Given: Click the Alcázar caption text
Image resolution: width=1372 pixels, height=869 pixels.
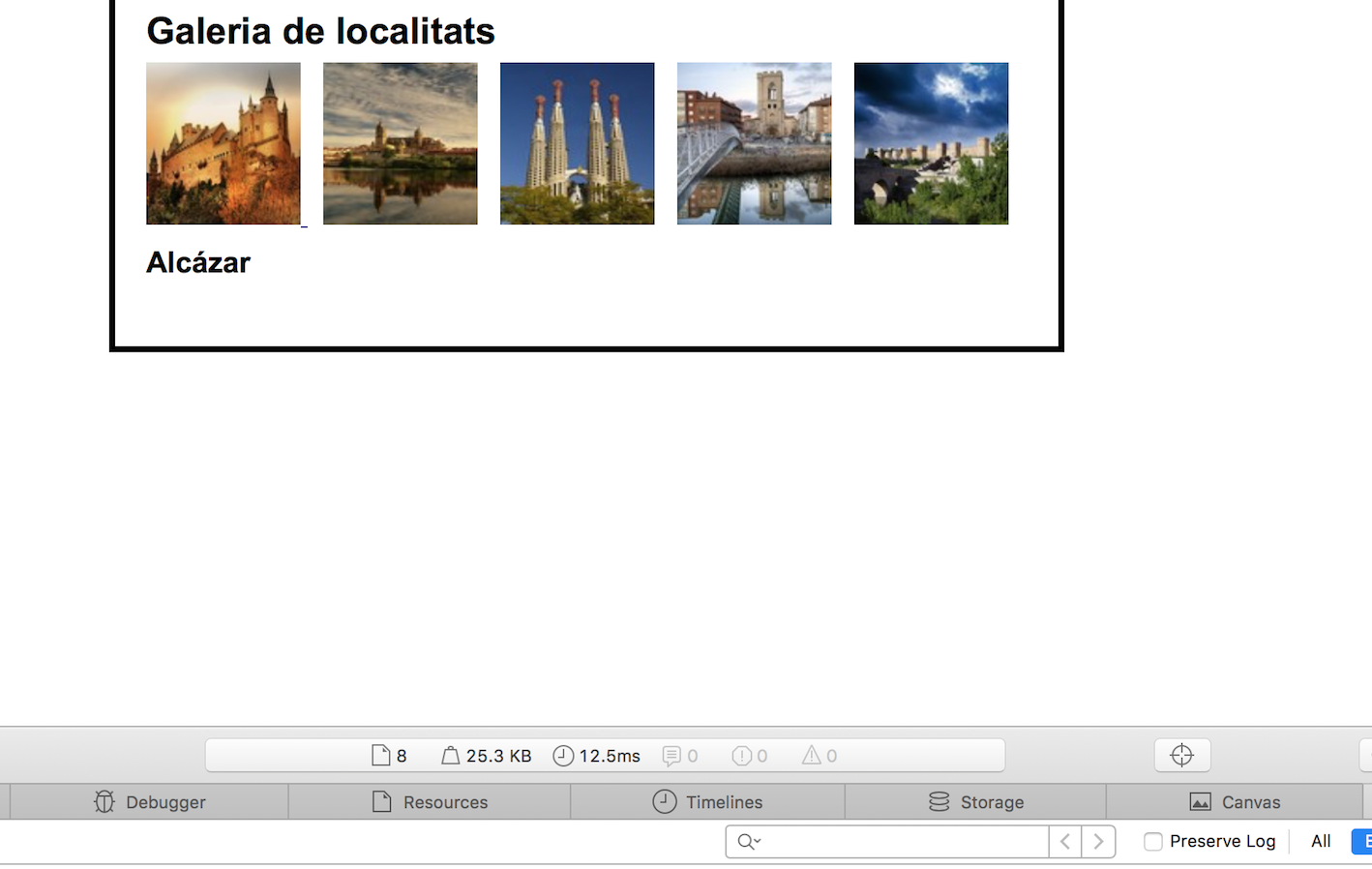Looking at the screenshot, I should [x=198, y=262].
